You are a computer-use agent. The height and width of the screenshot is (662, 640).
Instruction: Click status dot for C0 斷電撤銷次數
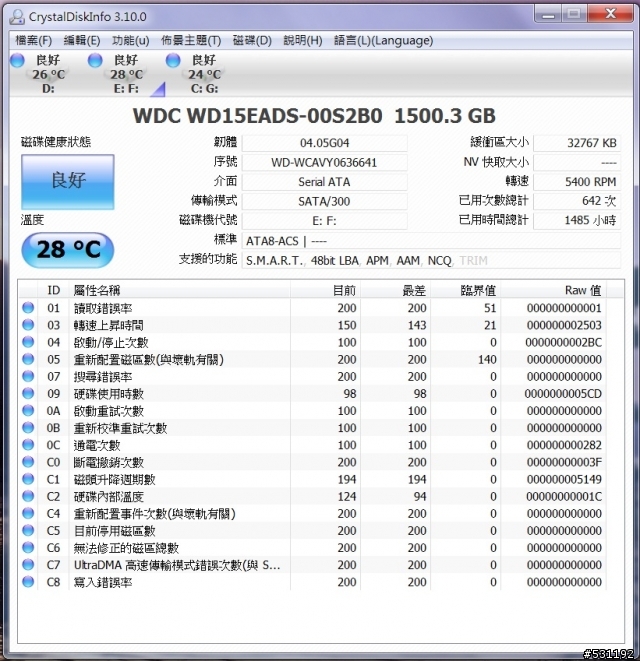click(x=28, y=462)
